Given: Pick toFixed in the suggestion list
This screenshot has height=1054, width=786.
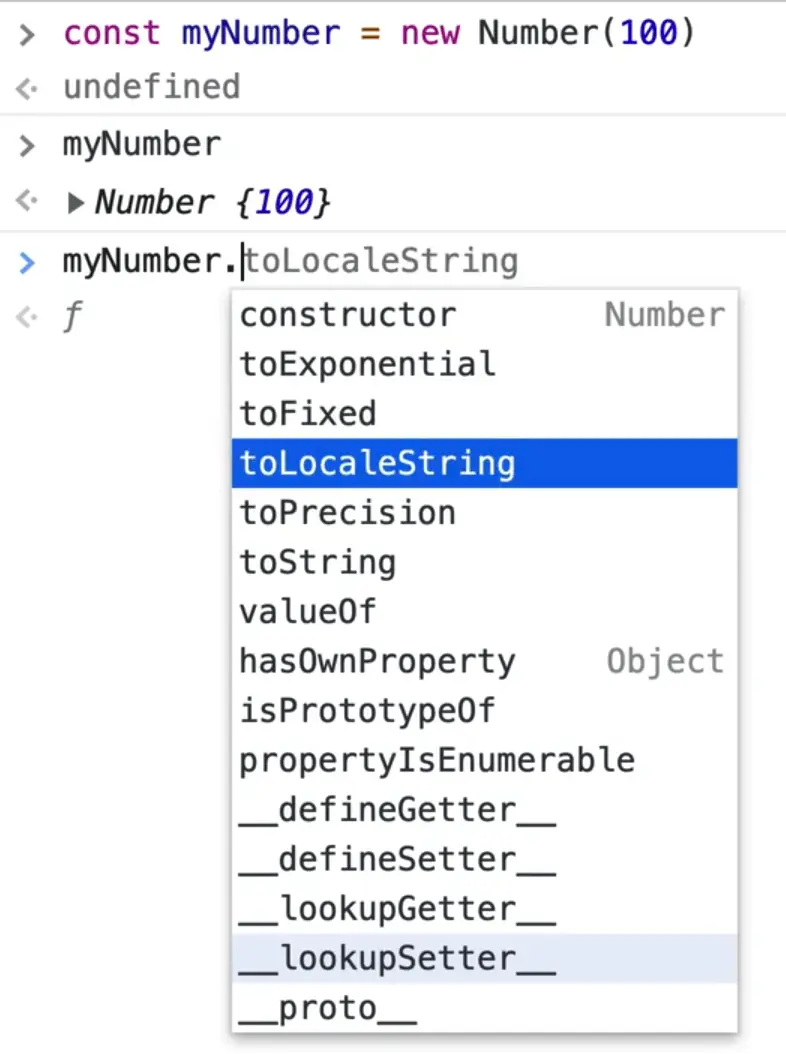Looking at the screenshot, I should click(308, 414).
